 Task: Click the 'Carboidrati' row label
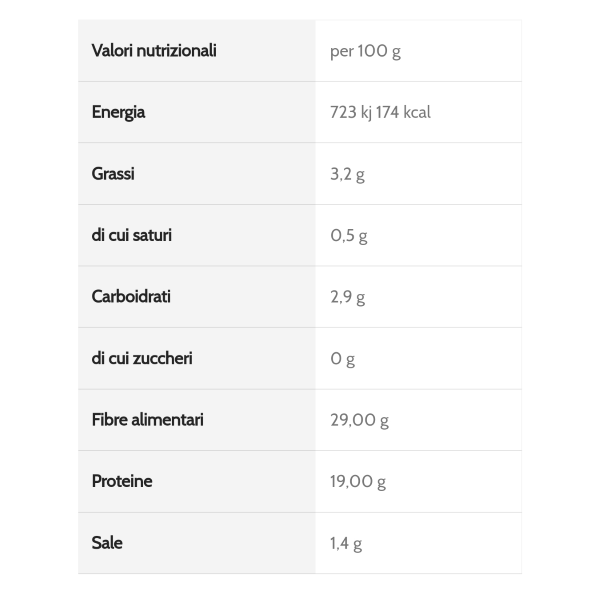coord(131,297)
